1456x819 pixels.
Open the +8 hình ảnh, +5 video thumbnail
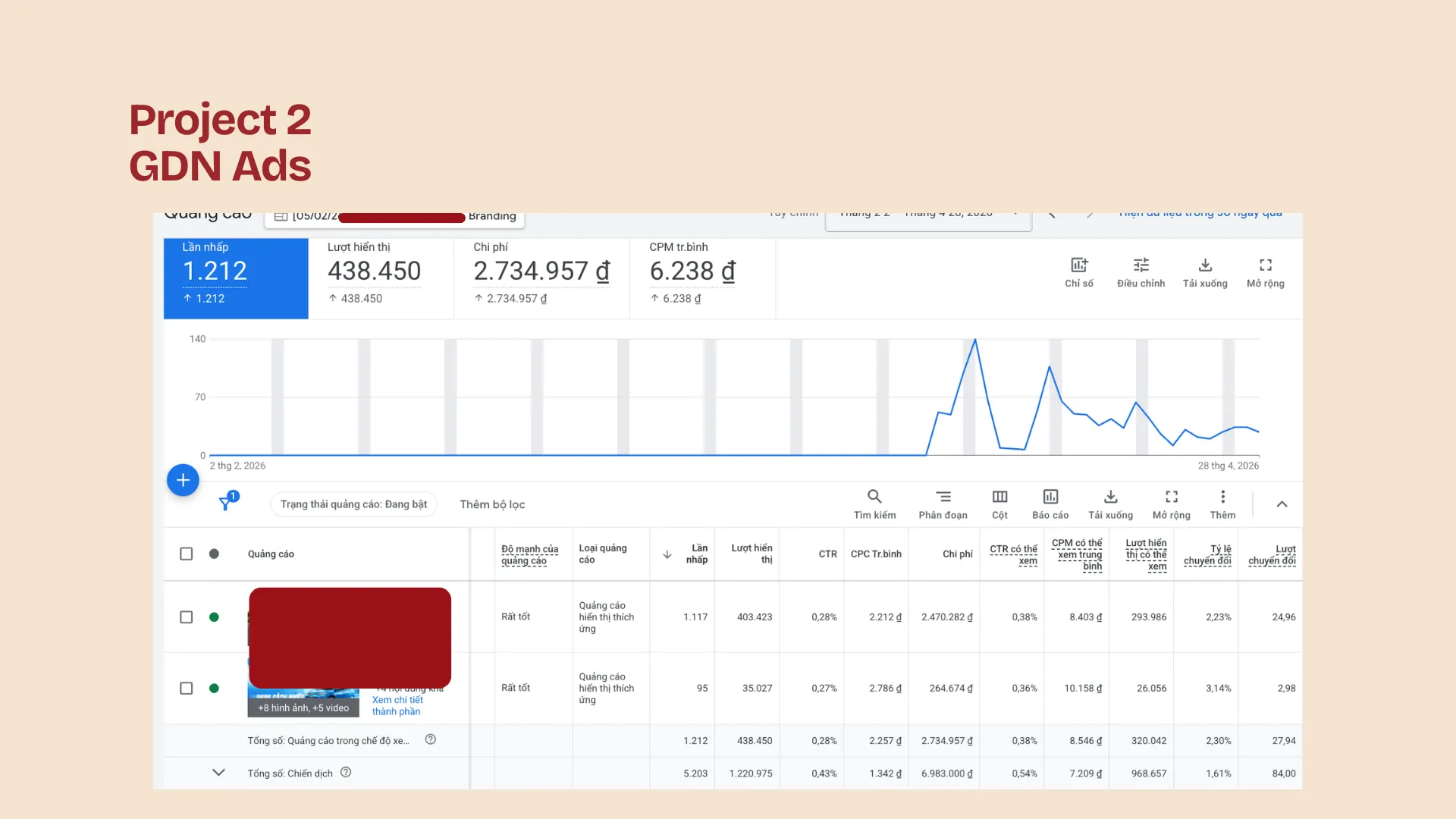(303, 703)
